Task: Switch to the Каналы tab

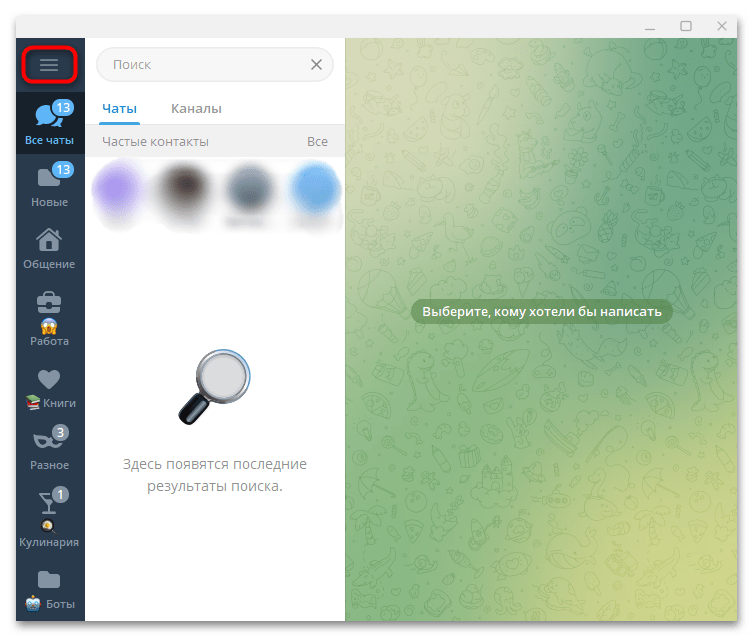Action: (x=196, y=109)
